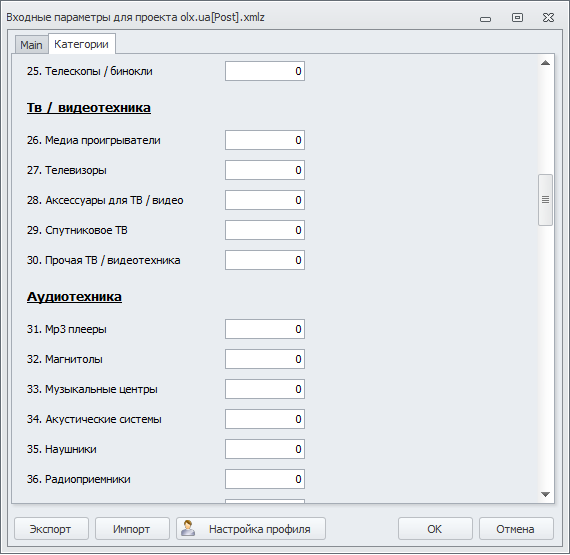Confirm with the OK button
Image resolution: width=570 pixels, height=555 pixels.
tap(435, 529)
